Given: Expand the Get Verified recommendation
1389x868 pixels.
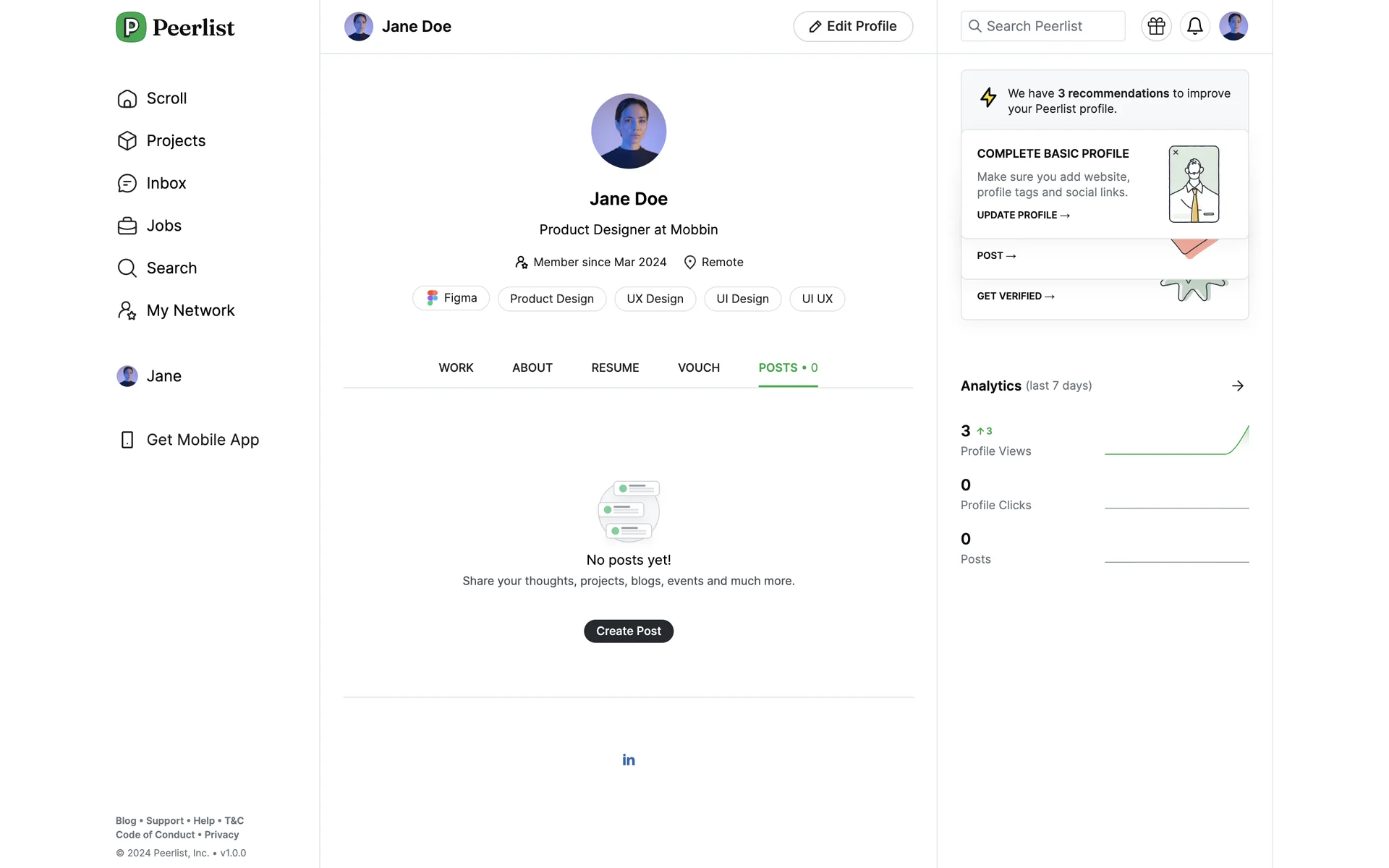Looking at the screenshot, I should coord(1015,296).
